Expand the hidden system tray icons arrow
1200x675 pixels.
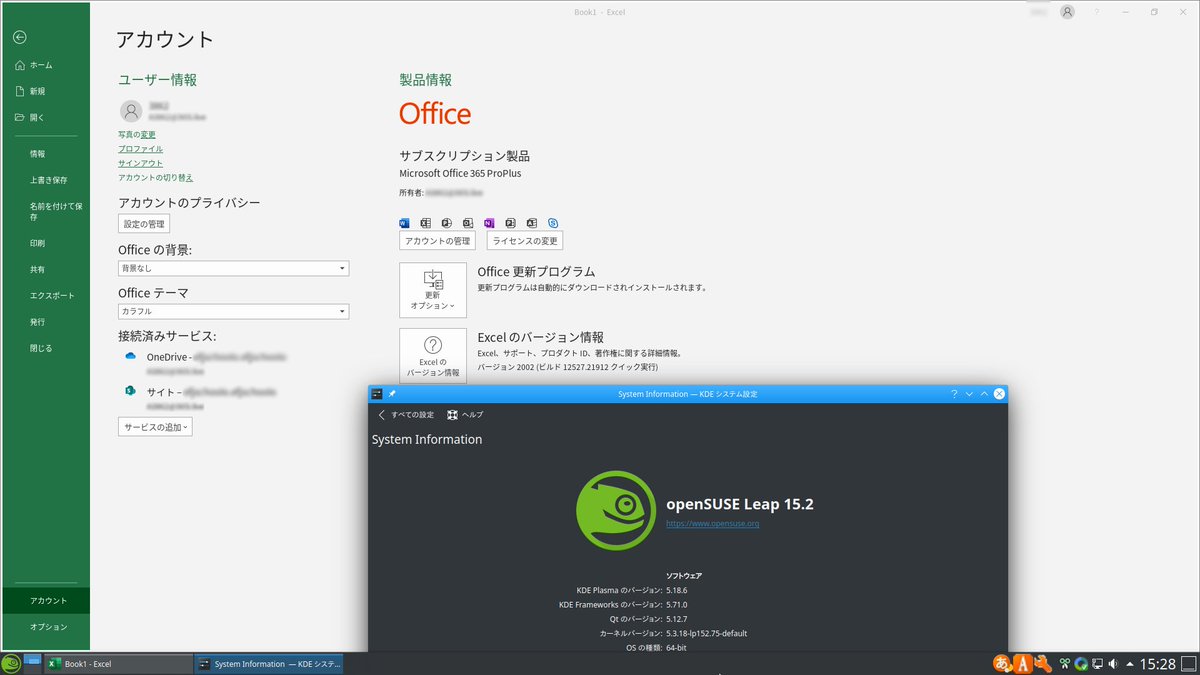pyautogui.click(x=1130, y=664)
